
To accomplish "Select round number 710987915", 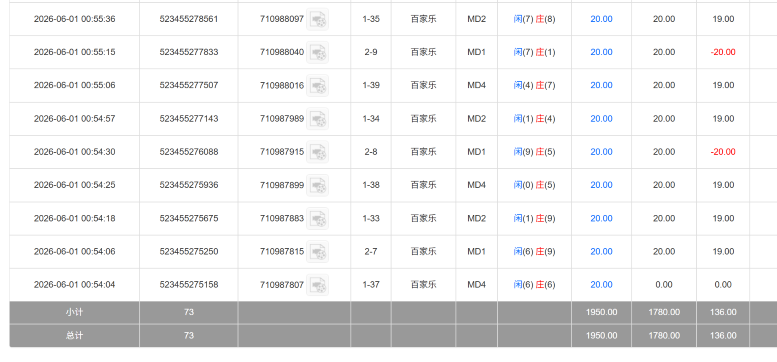I will point(282,152).
